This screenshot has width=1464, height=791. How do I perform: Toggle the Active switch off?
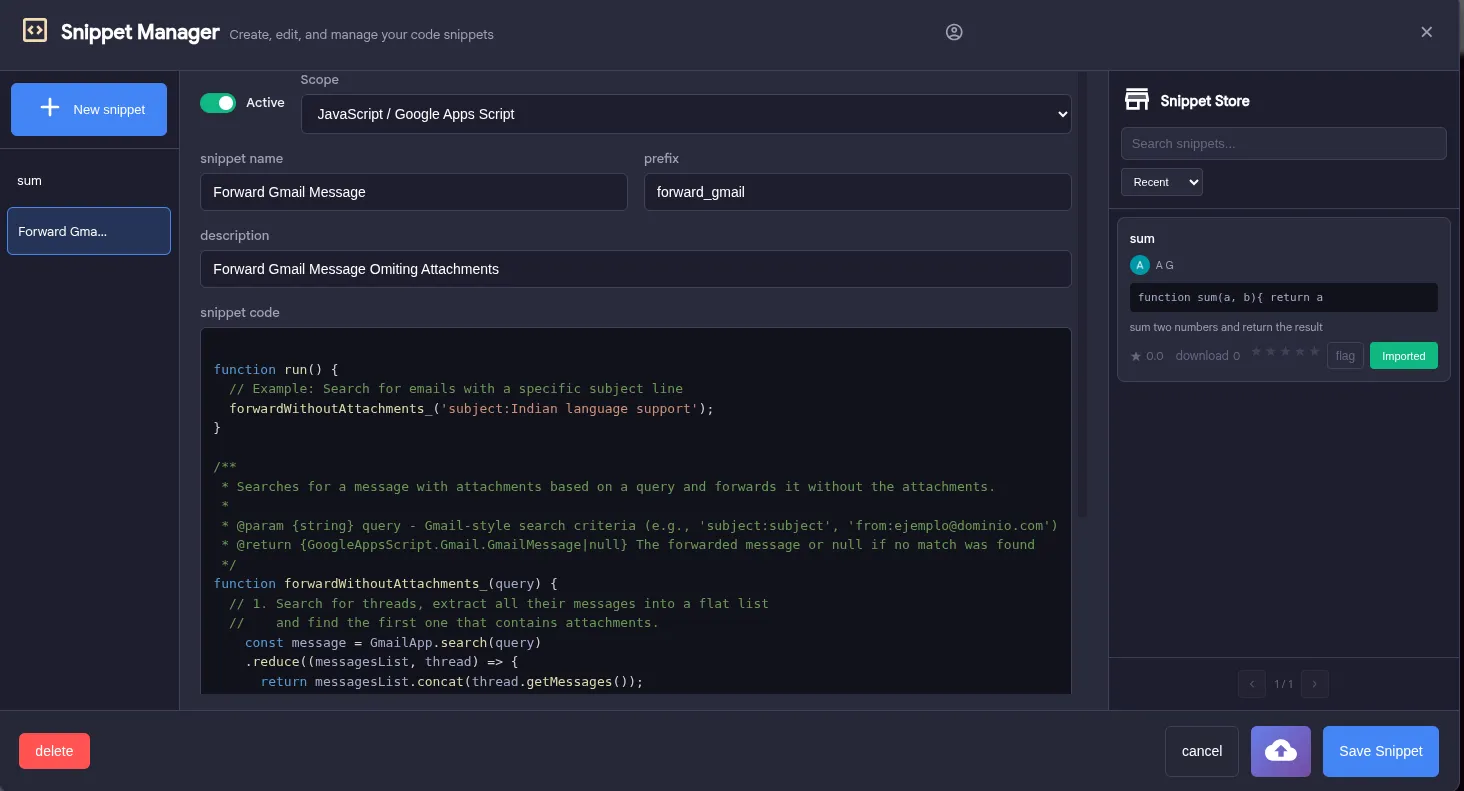(x=218, y=103)
